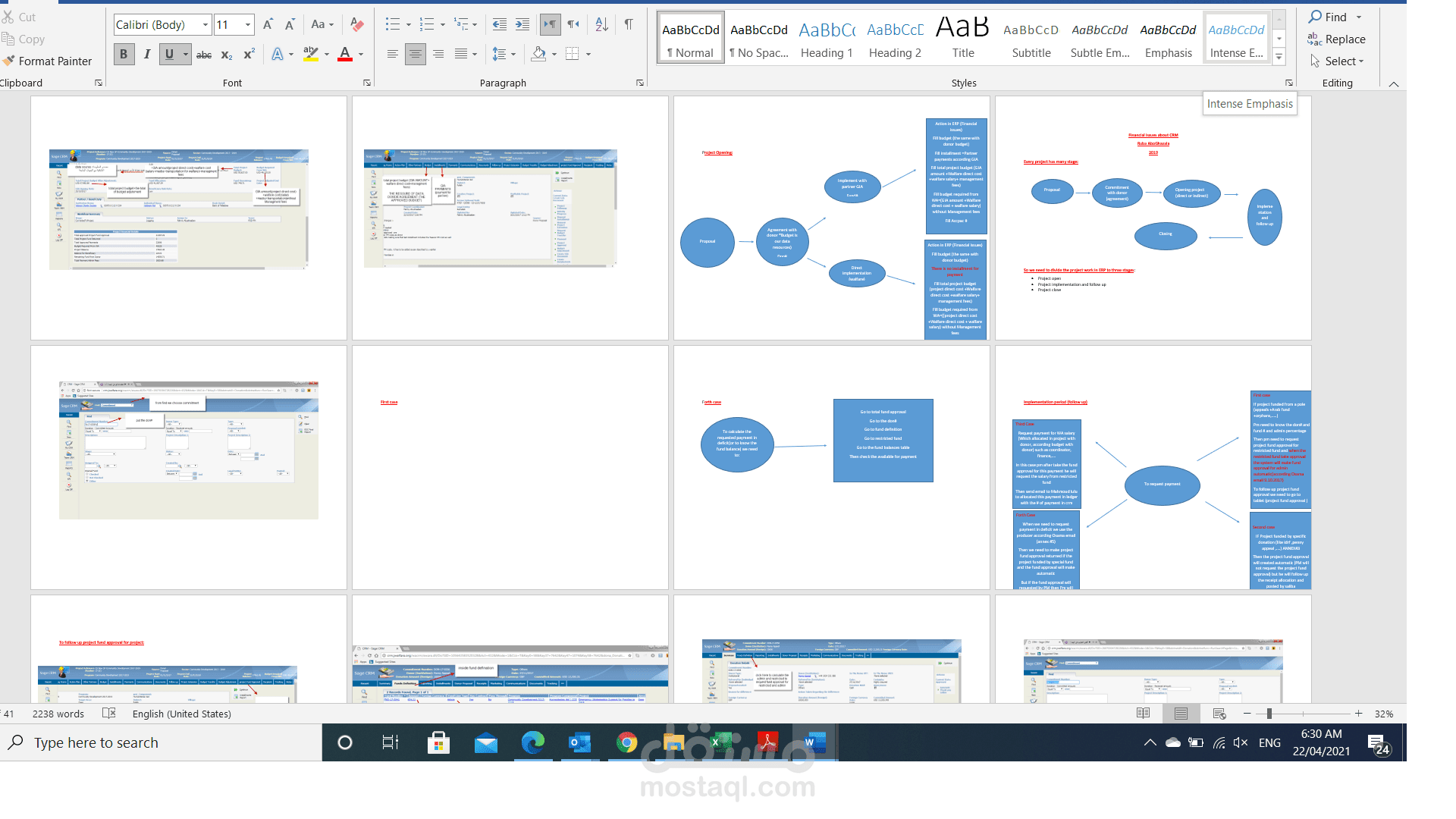Image resolution: width=1456 pixels, height=819 pixels.
Task: Apply text highlight color
Action: tap(310, 55)
